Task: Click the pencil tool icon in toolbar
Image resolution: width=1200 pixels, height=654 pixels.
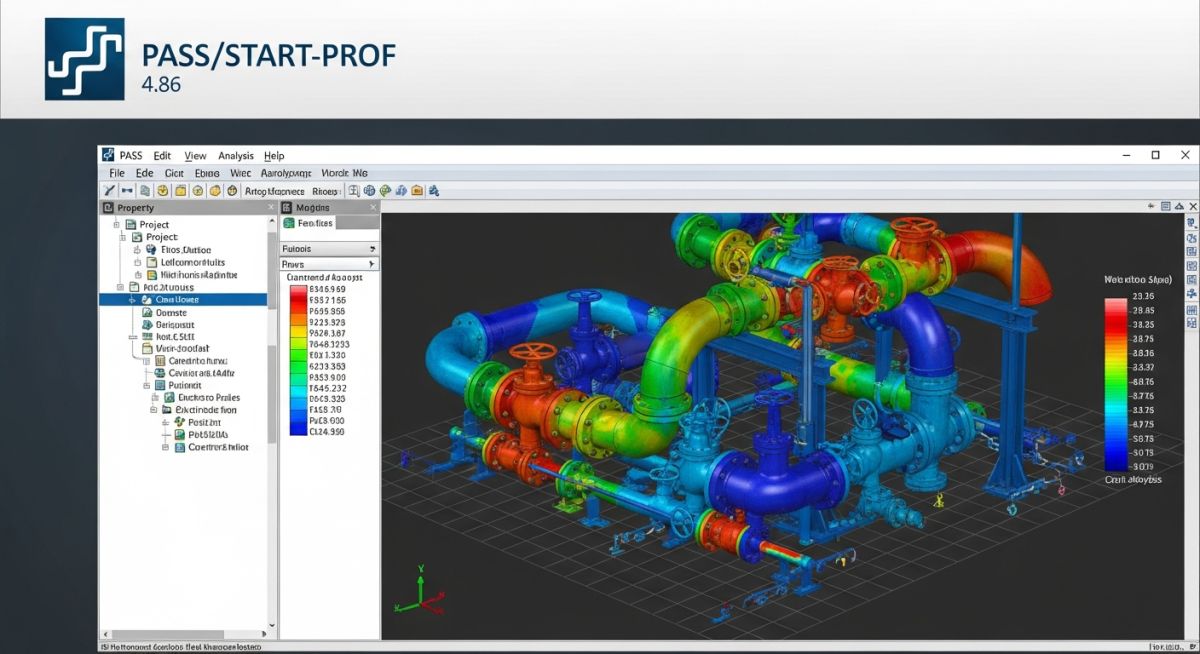Action: click(x=110, y=190)
